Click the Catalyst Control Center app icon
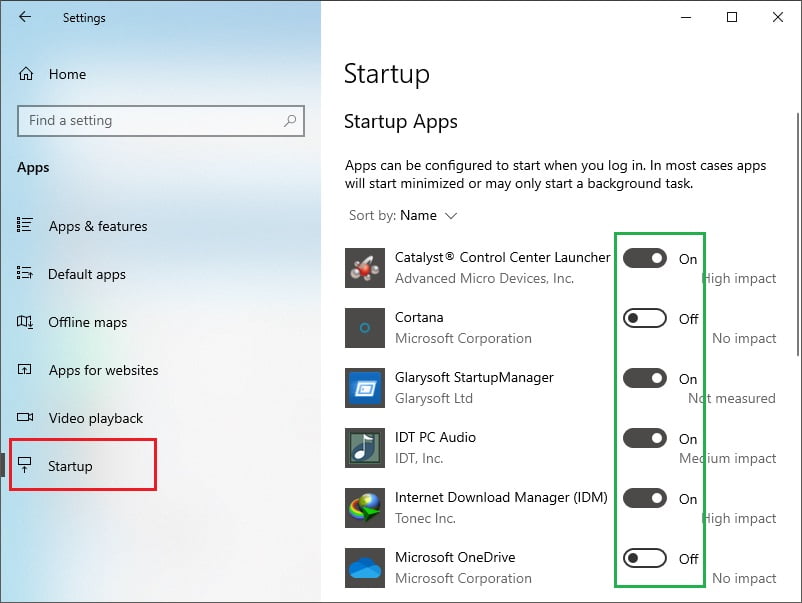The width and height of the screenshot is (802, 603). click(x=365, y=268)
